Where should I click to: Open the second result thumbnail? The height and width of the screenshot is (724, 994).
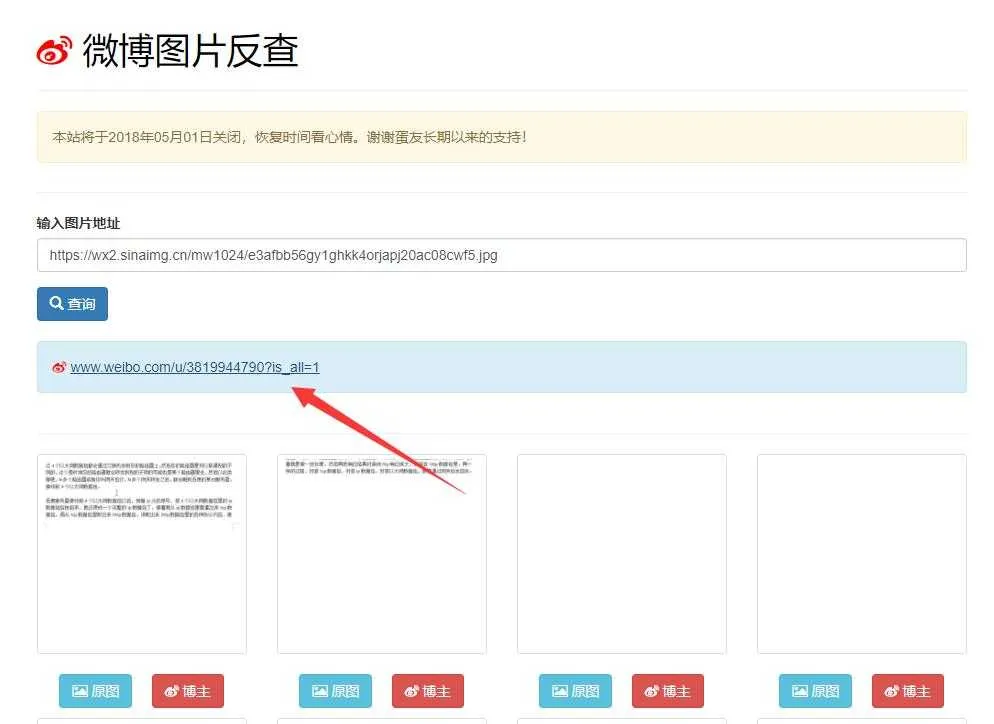[x=381, y=553]
